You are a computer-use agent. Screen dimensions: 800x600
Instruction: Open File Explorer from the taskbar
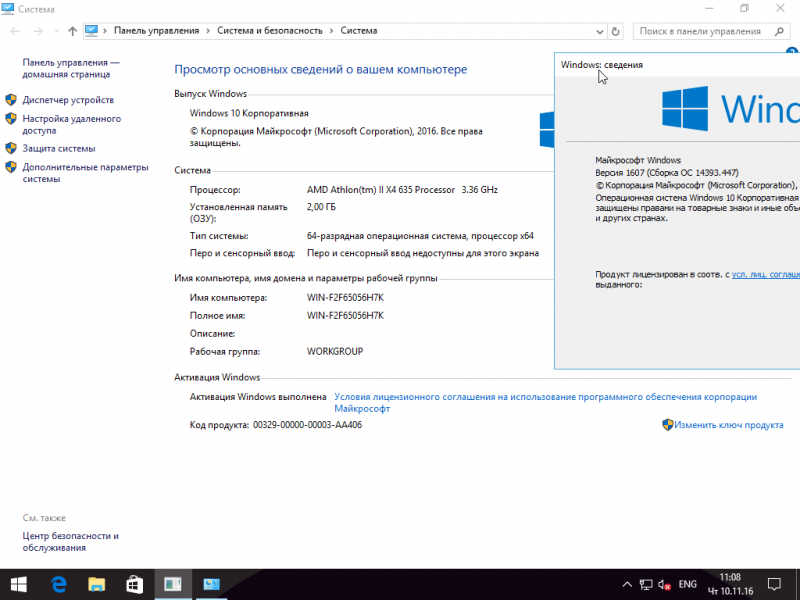click(96, 585)
